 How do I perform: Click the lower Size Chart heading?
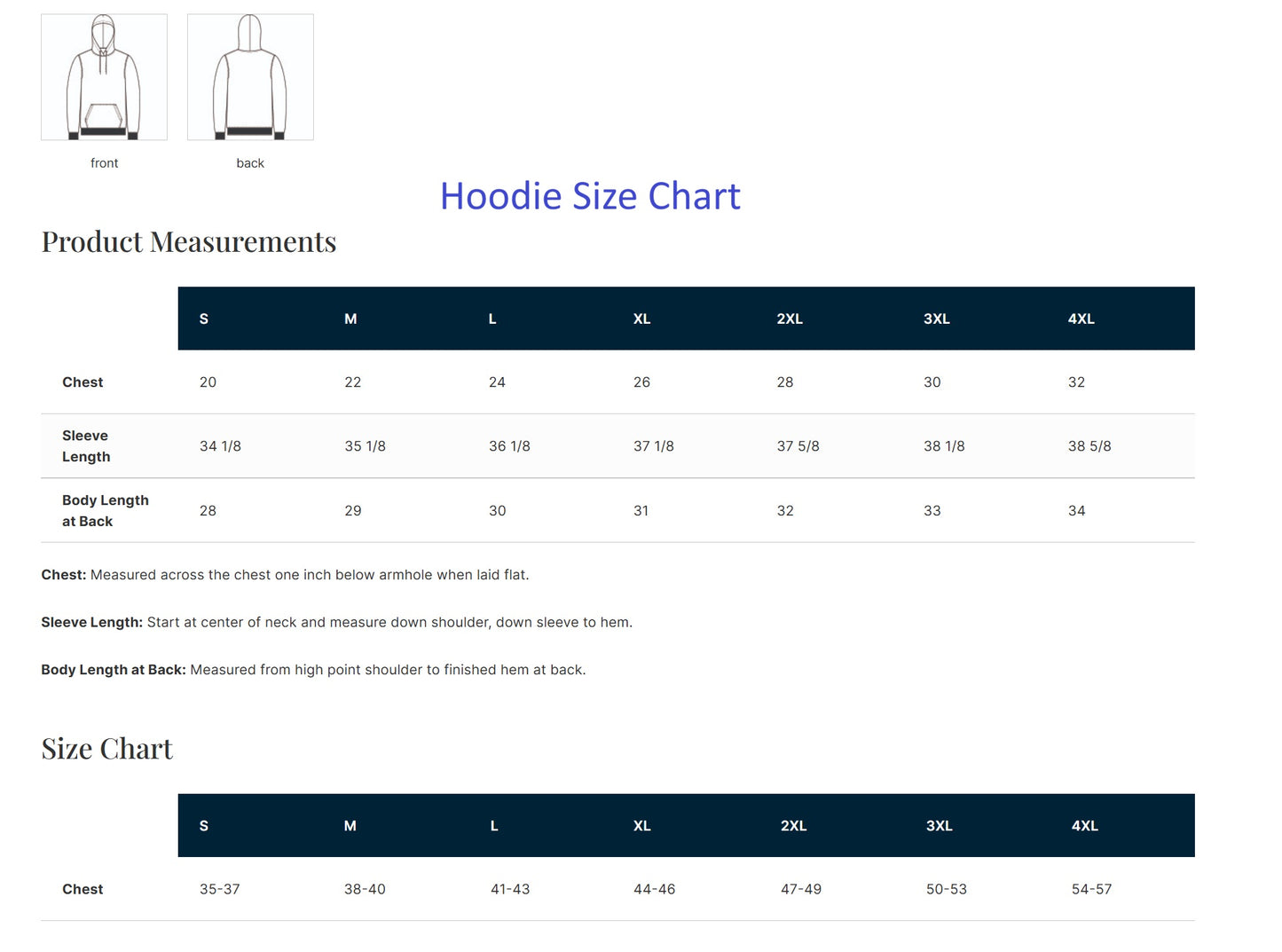(107, 749)
